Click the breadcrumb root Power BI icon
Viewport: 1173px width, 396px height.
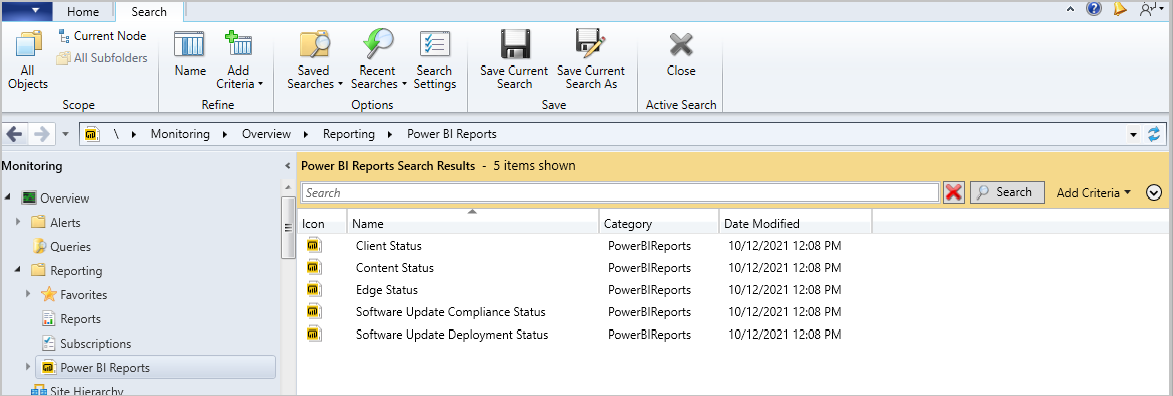(x=93, y=134)
